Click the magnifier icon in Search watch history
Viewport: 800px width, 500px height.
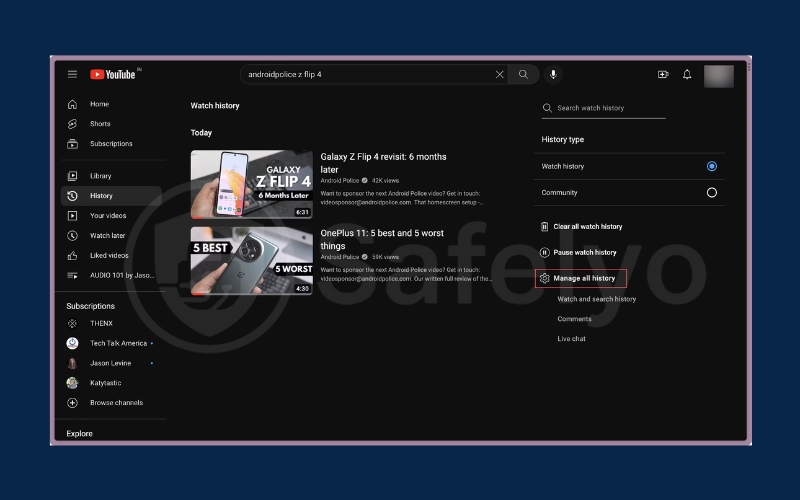(x=547, y=108)
